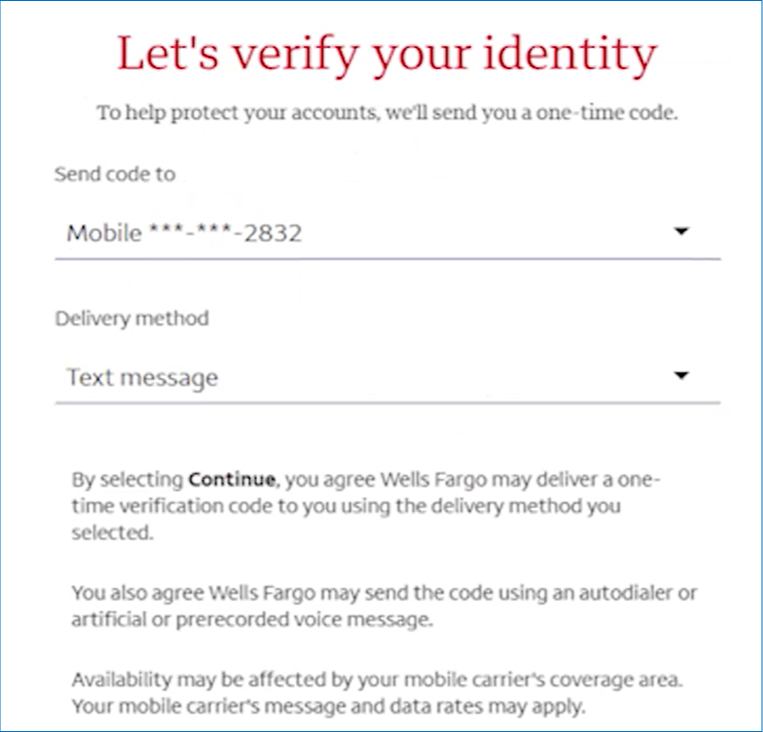Click the "Send code to" field label

pos(115,174)
